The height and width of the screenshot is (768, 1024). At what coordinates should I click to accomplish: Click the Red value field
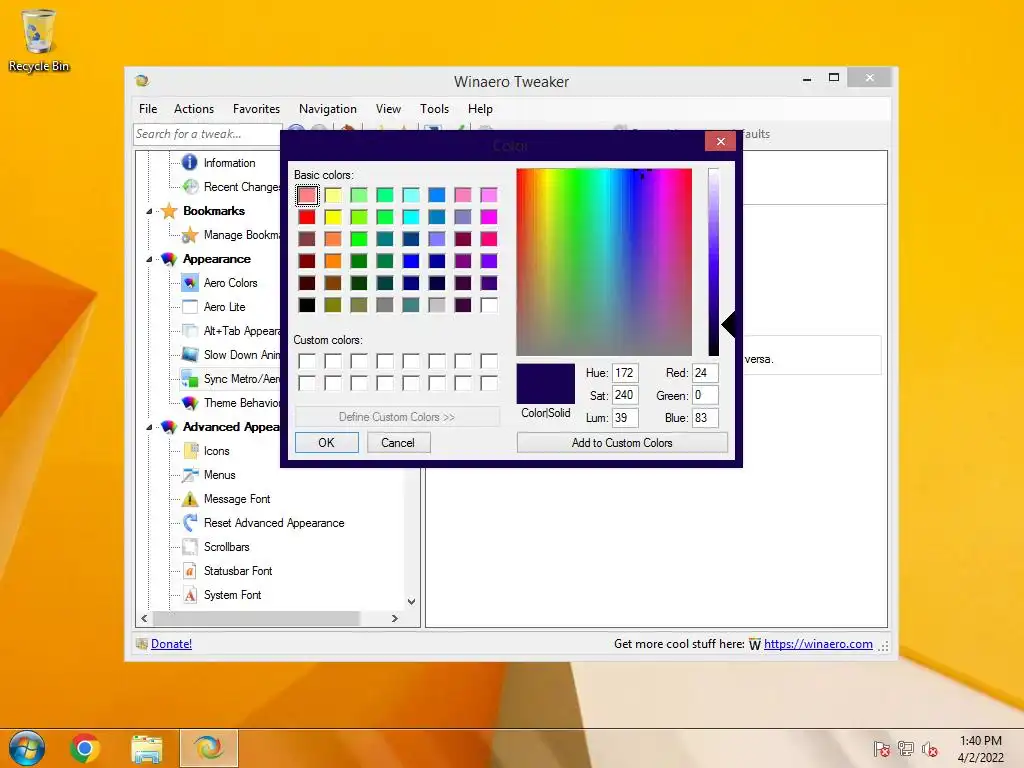pyautogui.click(x=705, y=373)
